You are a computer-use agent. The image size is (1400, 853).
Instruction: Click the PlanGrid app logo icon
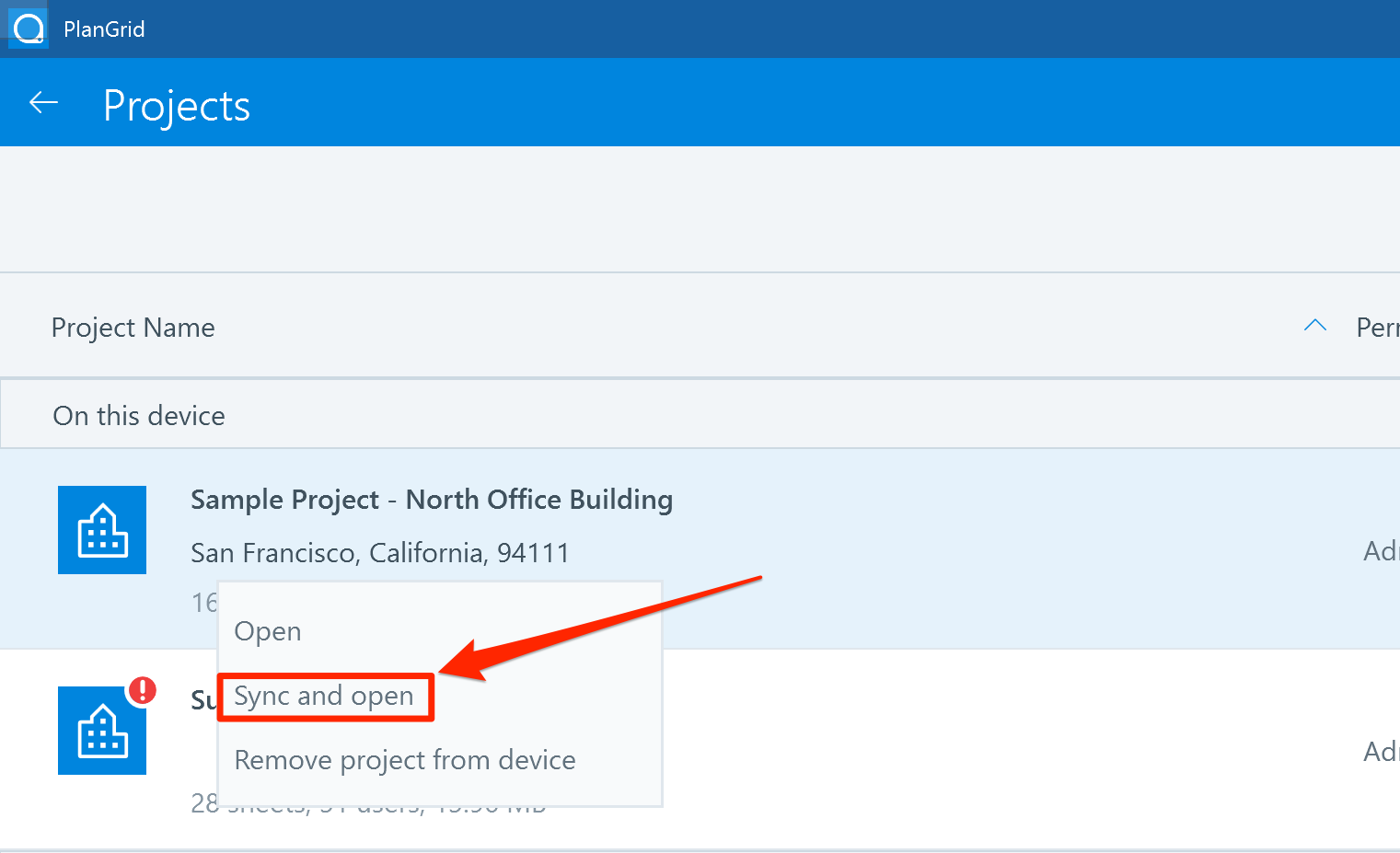pyautogui.click(x=29, y=29)
